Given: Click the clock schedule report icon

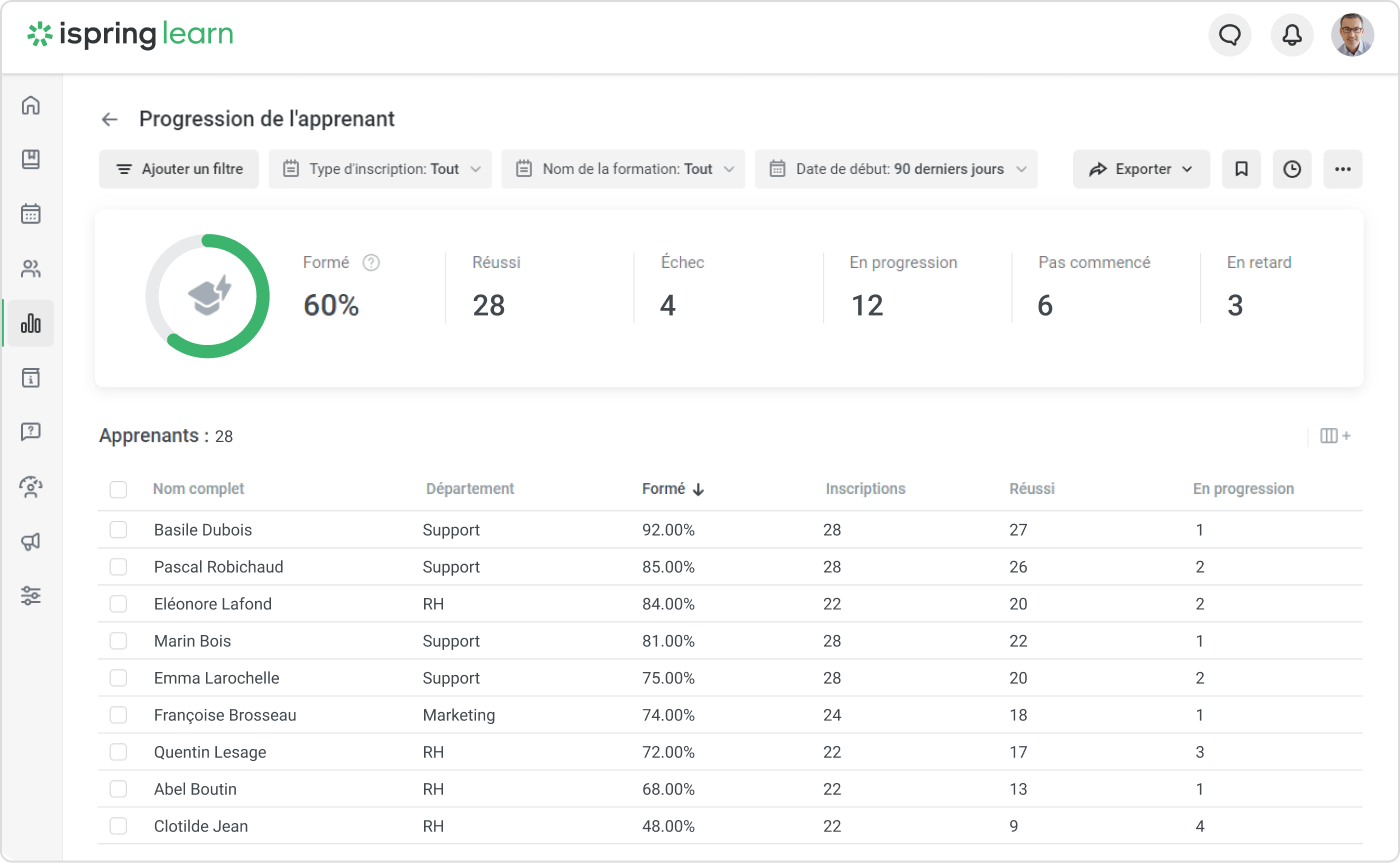Looking at the screenshot, I should [x=1292, y=169].
